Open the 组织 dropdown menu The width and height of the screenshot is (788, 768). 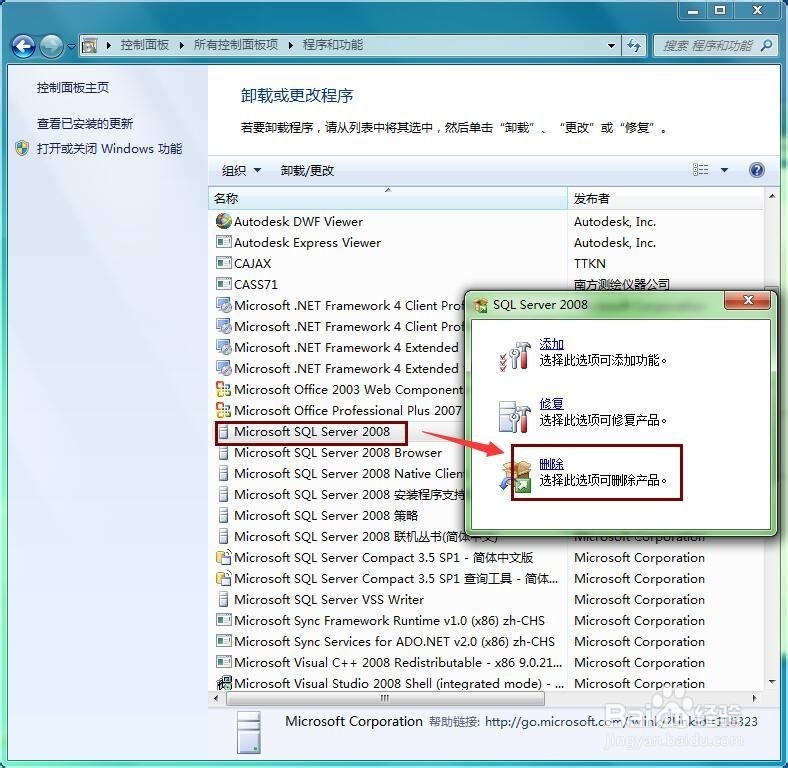click(x=241, y=171)
